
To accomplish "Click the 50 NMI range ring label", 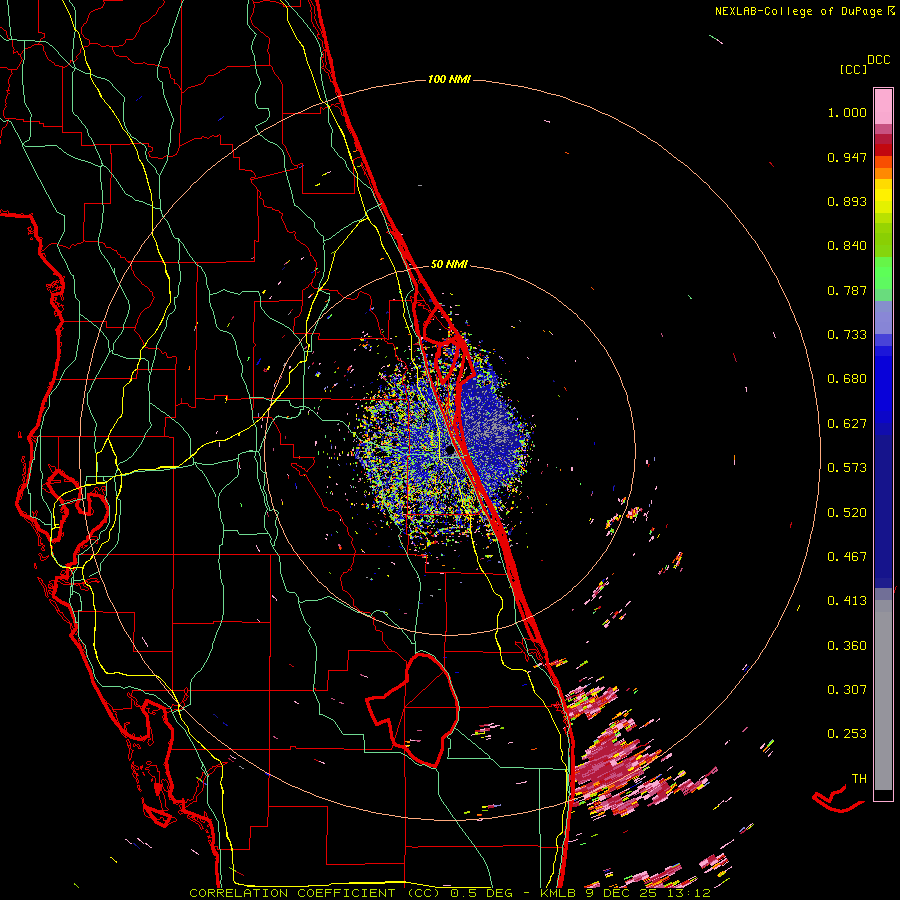I will point(449,265).
